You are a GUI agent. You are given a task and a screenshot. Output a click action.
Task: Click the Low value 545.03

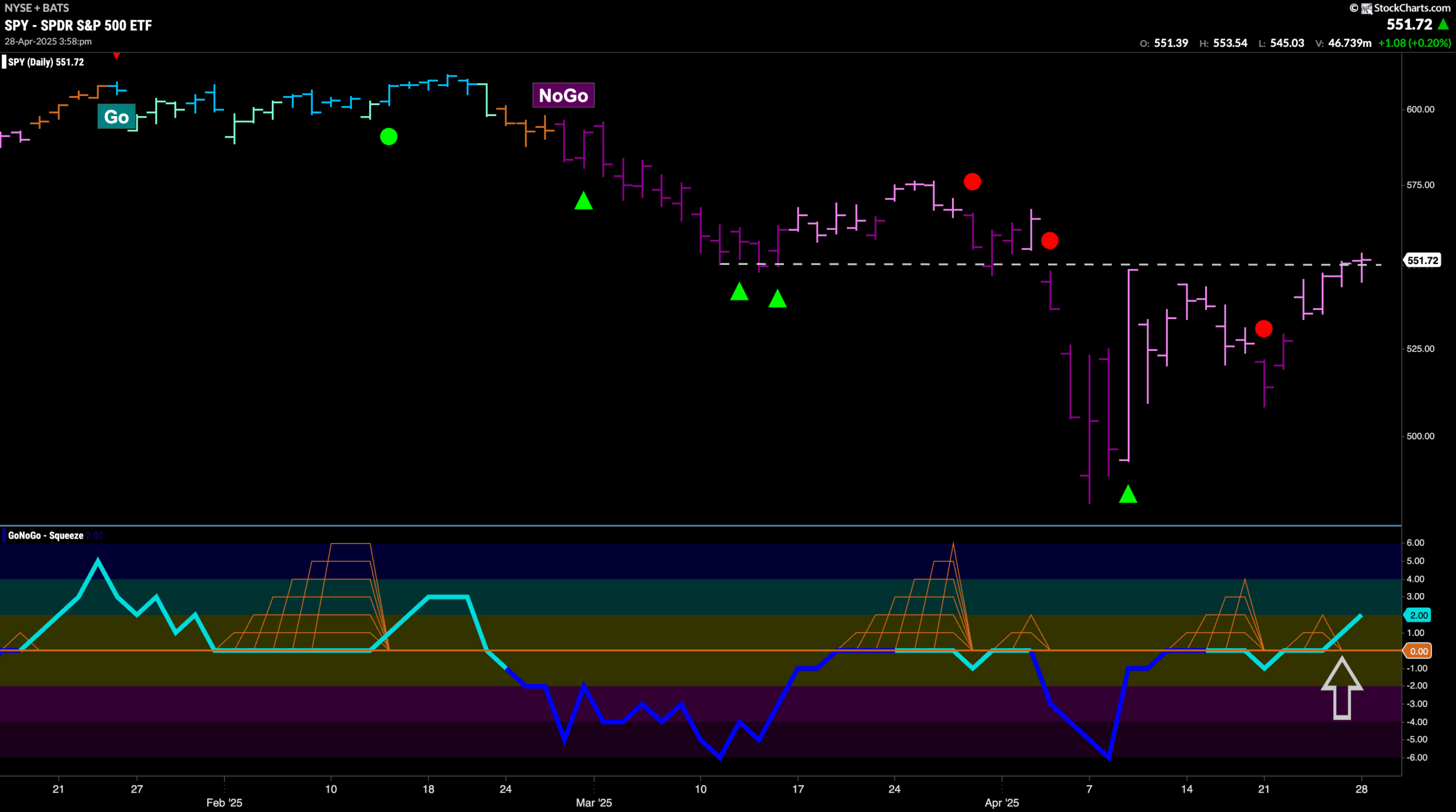tap(1287, 43)
